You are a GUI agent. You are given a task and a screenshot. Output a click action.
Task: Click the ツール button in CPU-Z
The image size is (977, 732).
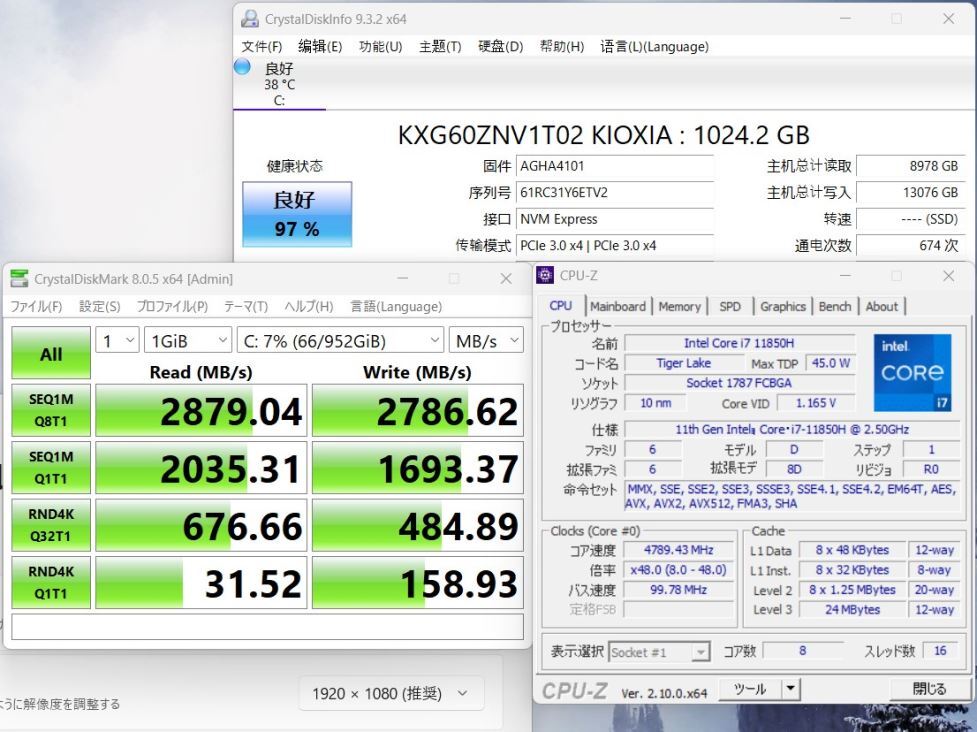click(750, 689)
